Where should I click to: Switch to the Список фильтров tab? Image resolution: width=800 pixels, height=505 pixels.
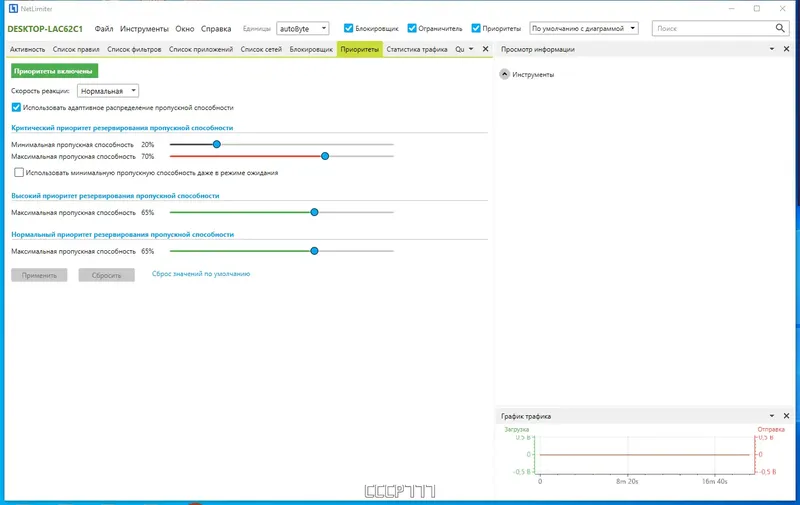[134, 49]
